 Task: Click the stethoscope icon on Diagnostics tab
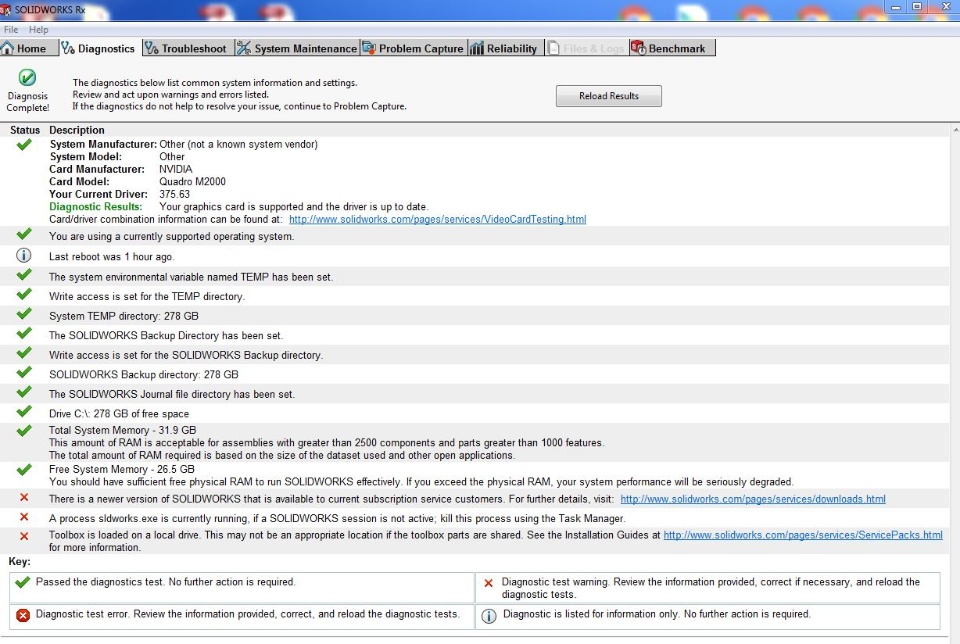click(68, 48)
